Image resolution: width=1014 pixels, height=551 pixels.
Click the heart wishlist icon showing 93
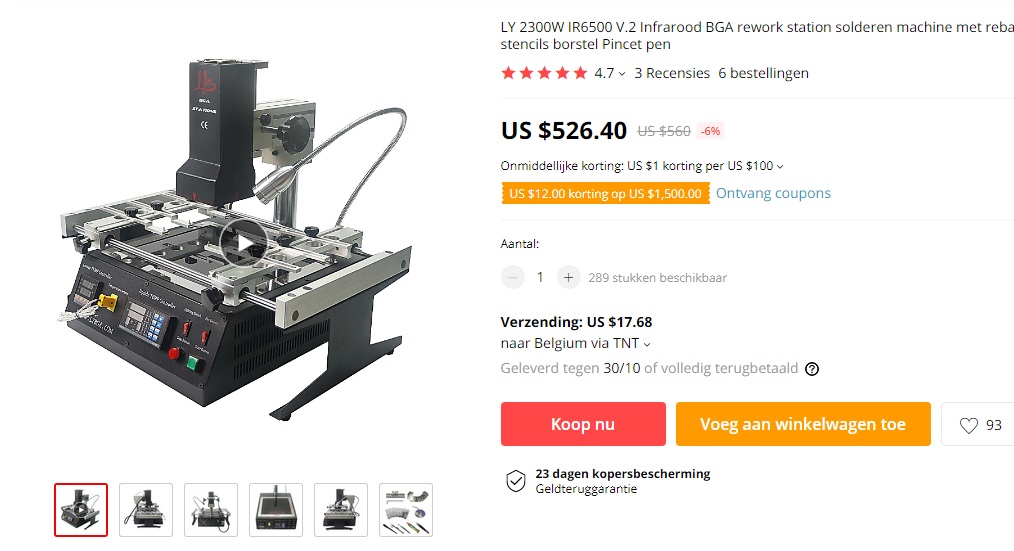(x=969, y=425)
